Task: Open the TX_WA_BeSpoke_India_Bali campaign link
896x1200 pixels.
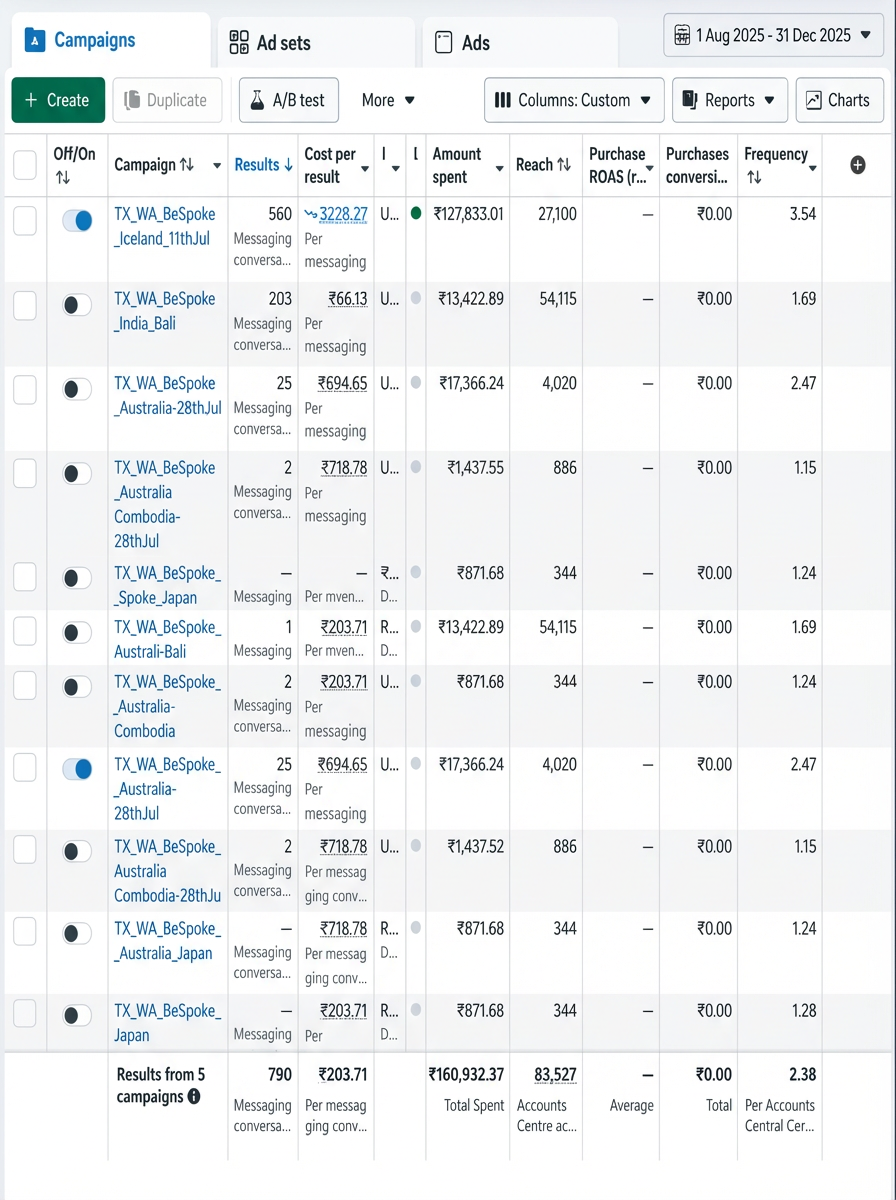Action: pos(164,311)
